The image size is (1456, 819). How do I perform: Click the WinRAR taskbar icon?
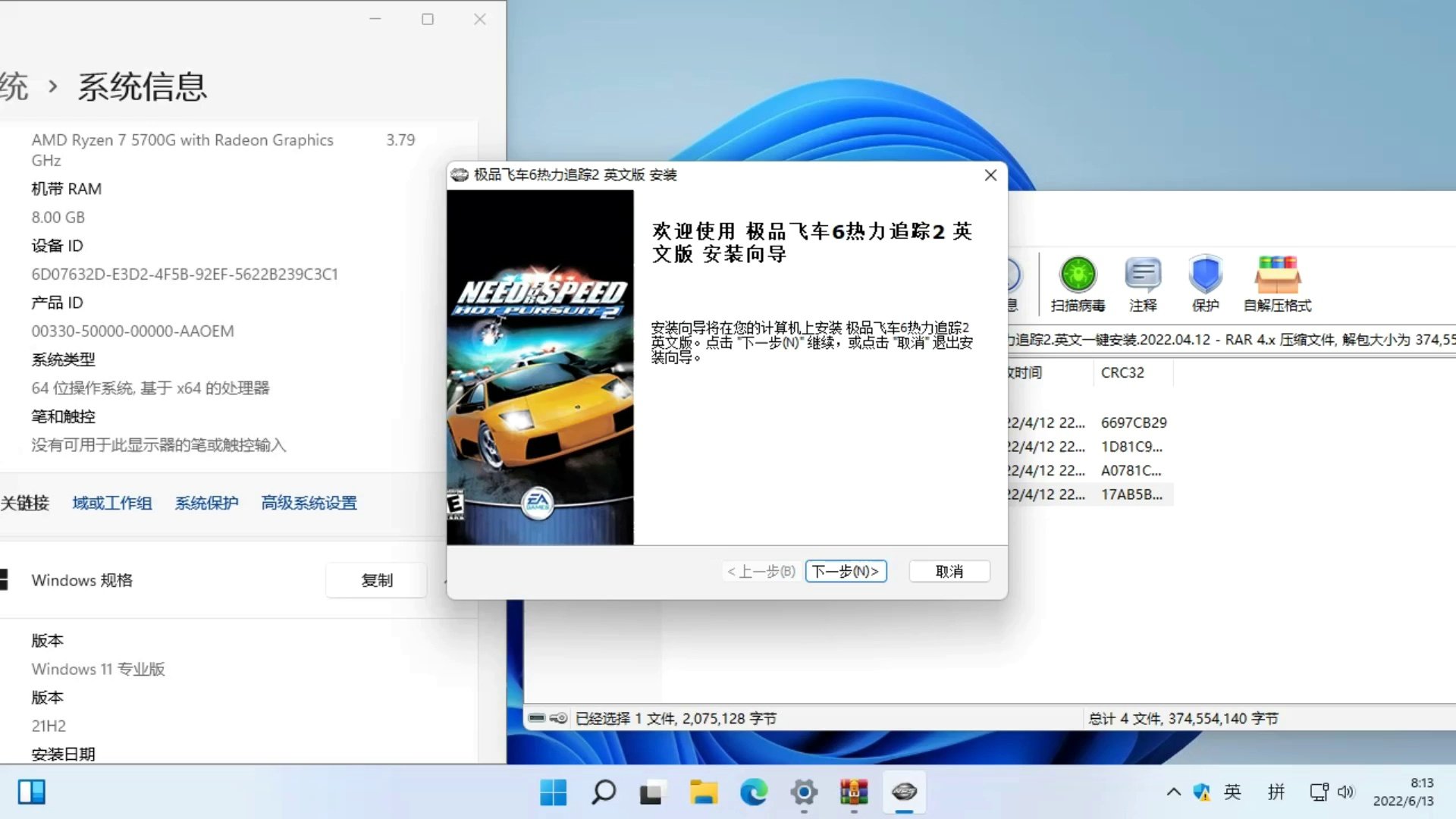coord(855,792)
